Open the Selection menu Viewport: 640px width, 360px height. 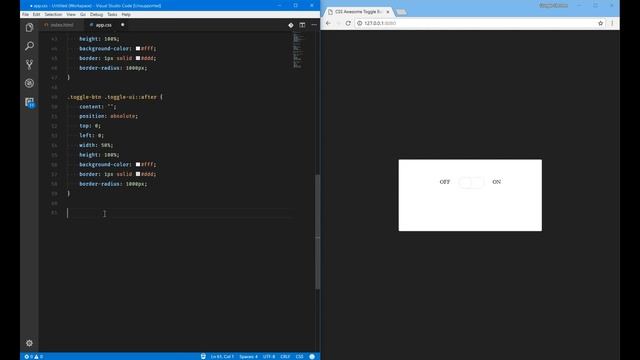tap(53, 14)
